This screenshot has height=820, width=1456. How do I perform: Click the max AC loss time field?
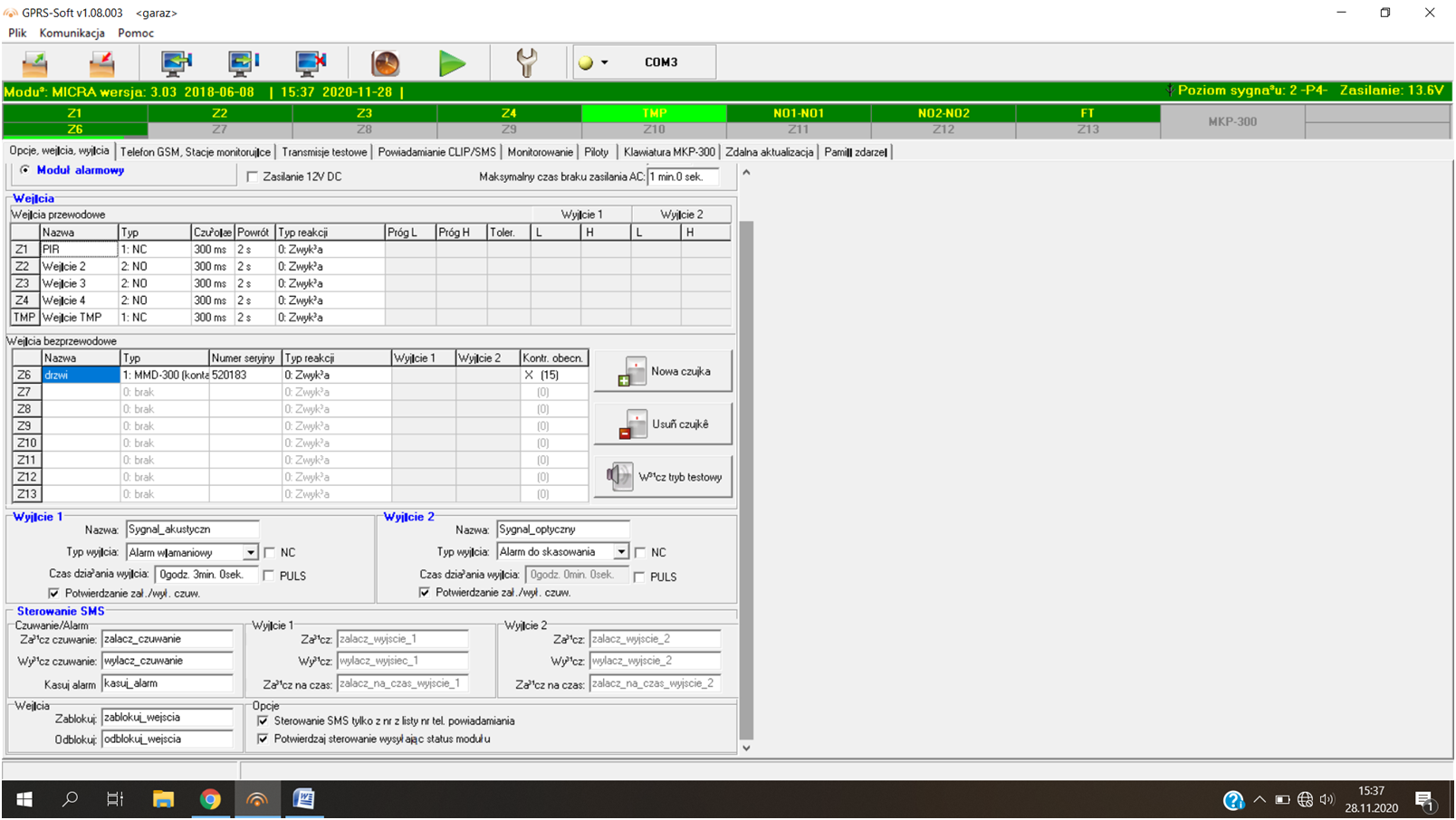[683, 176]
